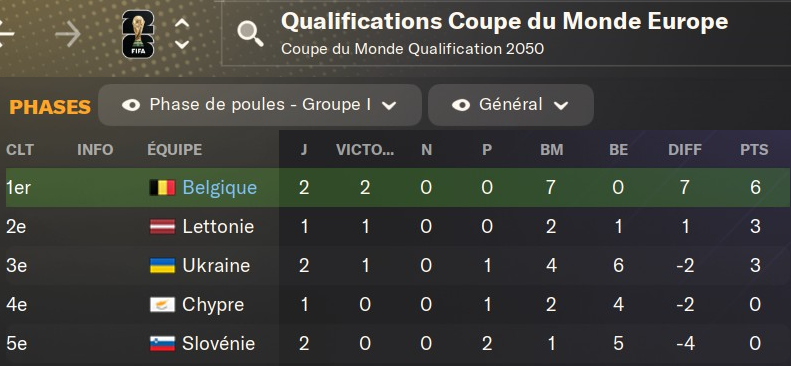
Task: Click the forward navigation arrow
Action: pyautogui.click(x=68, y=34)
